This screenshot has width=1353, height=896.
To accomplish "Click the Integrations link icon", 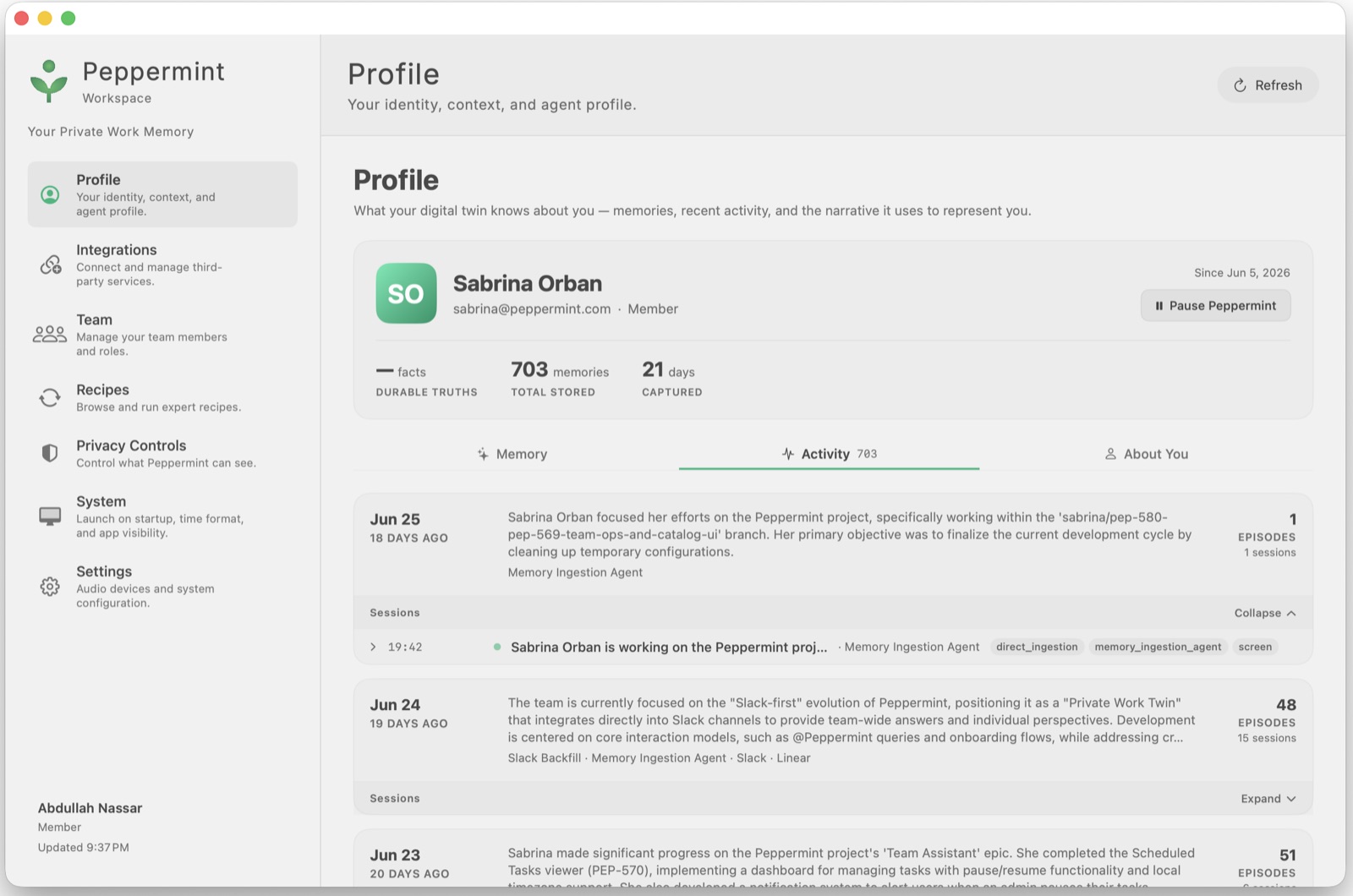I will [x=50, y=265].
